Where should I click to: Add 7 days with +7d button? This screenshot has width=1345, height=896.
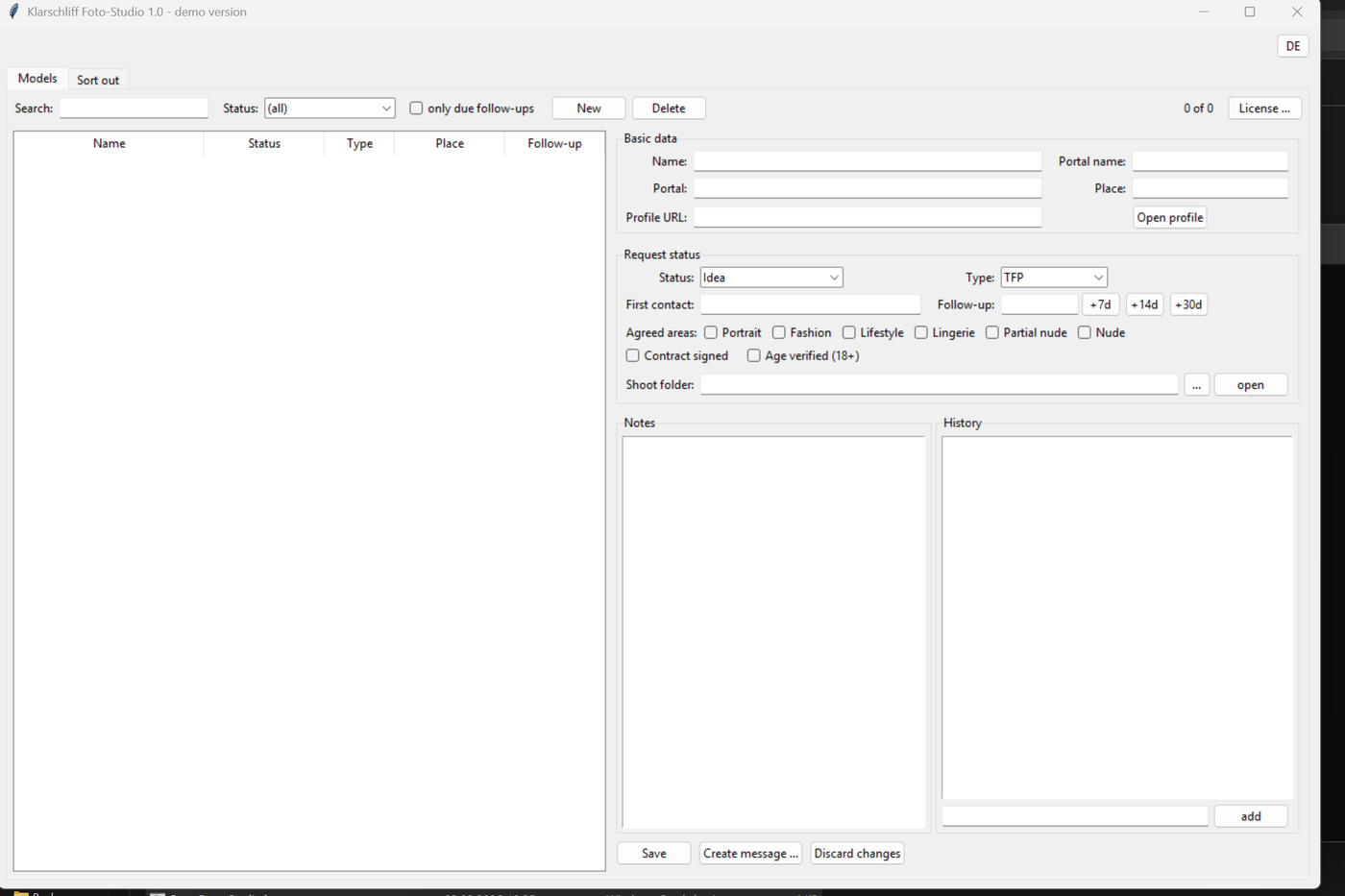[x=1101, y=304]
